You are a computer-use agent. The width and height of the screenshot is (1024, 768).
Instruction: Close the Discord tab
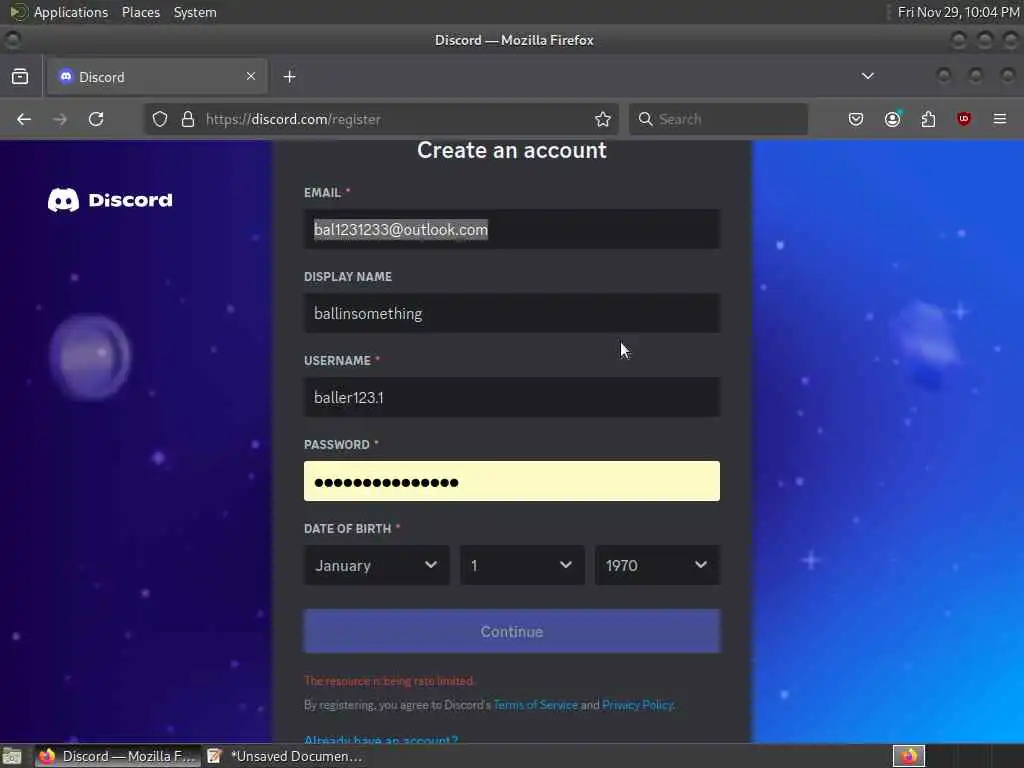tap(251, 76)
